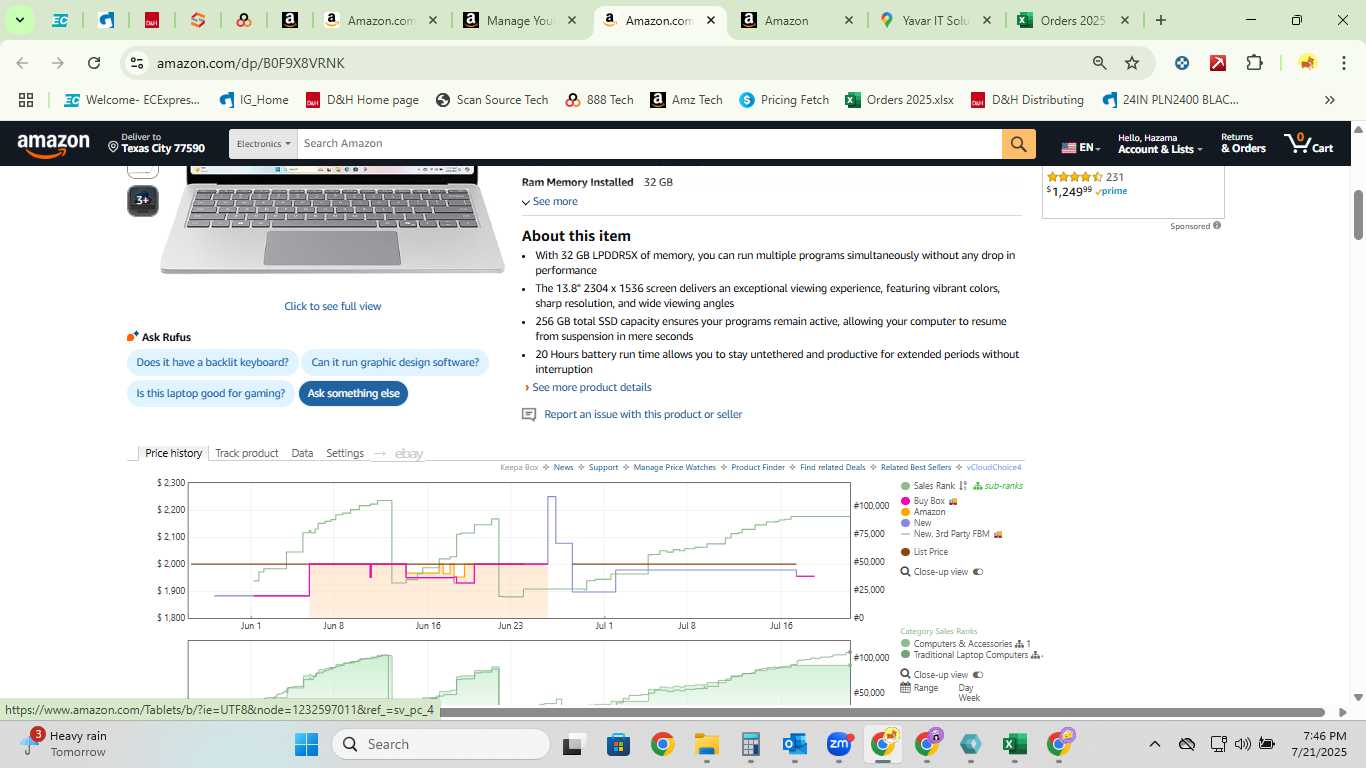Viewport: 1366px width, 768px height.
Task: Open the Chrome tab search dropdown
Action: pyautogui.click(x=20, y=20)
